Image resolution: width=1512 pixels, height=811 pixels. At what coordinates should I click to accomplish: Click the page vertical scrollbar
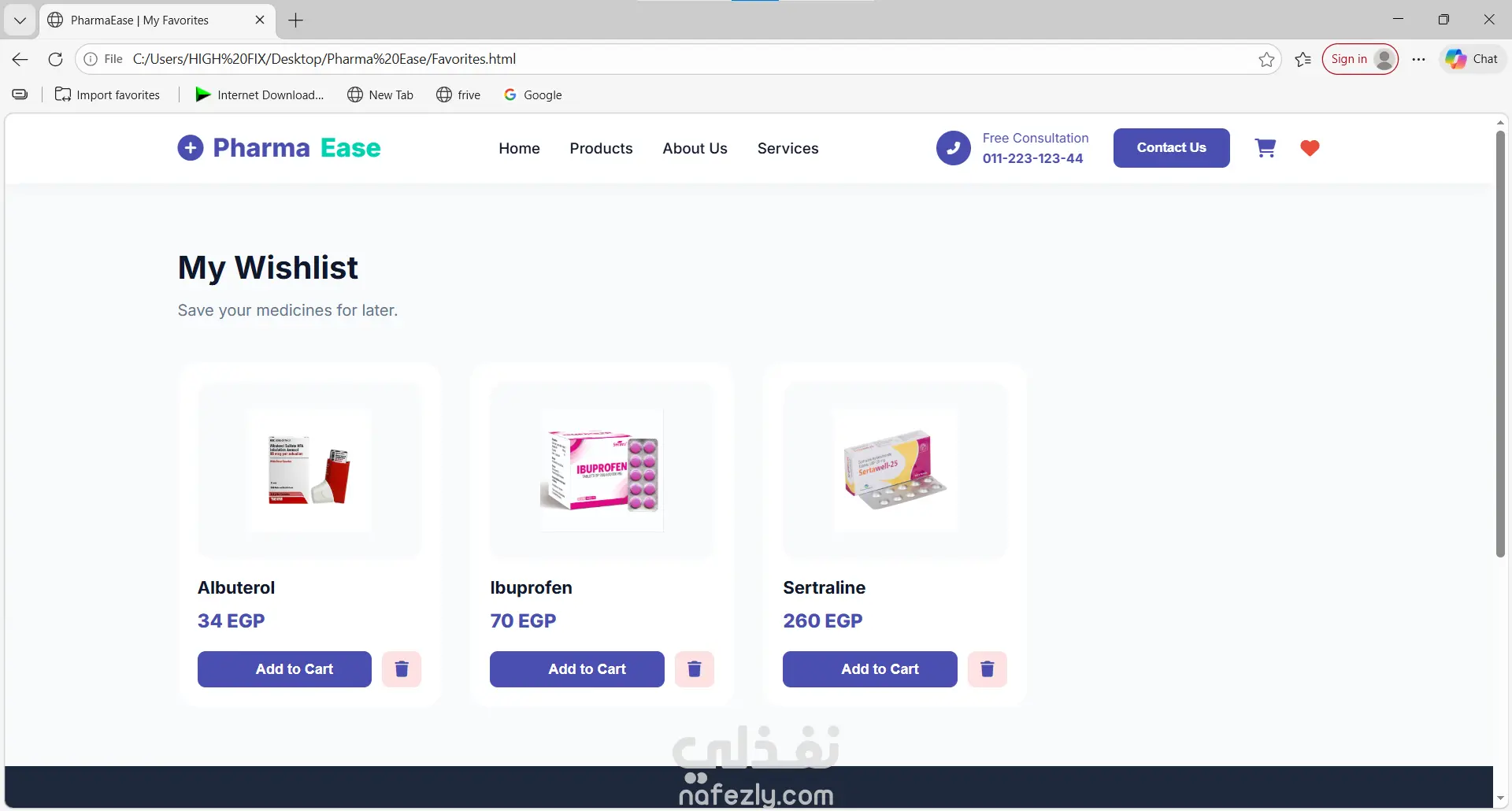tap(1500, 344)
